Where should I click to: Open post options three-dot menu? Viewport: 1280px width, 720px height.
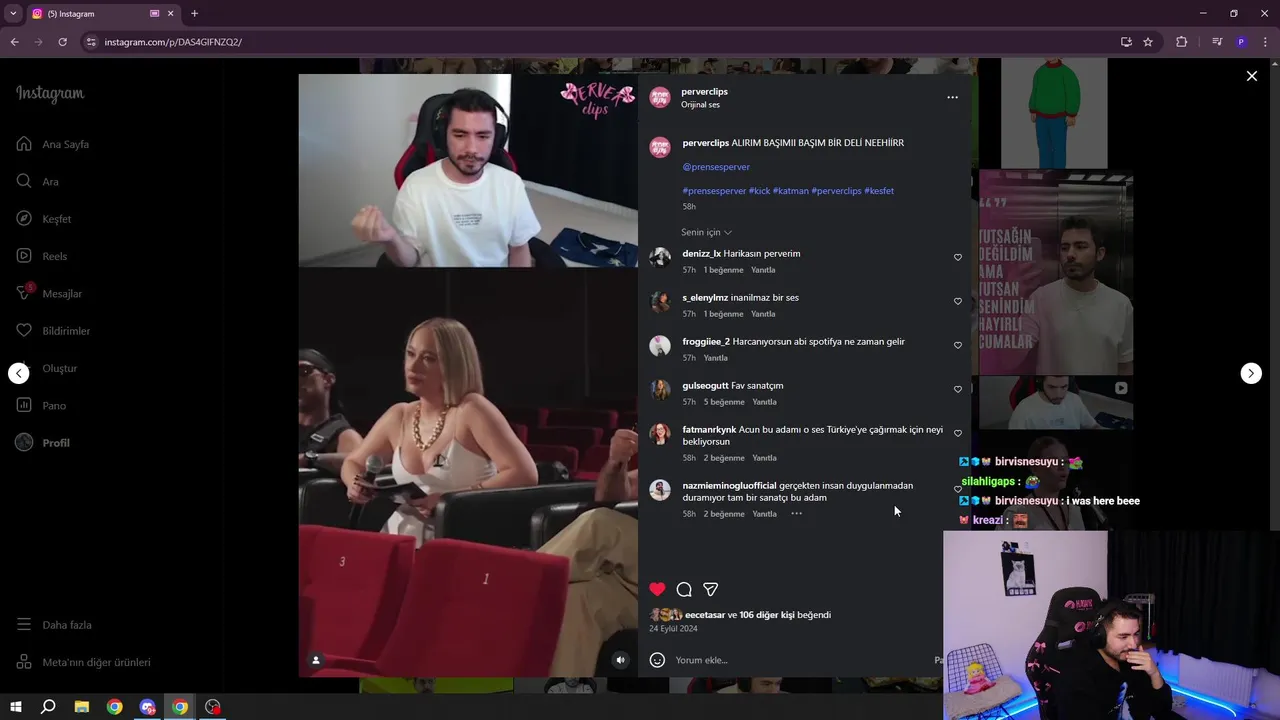tap(952, 97)
